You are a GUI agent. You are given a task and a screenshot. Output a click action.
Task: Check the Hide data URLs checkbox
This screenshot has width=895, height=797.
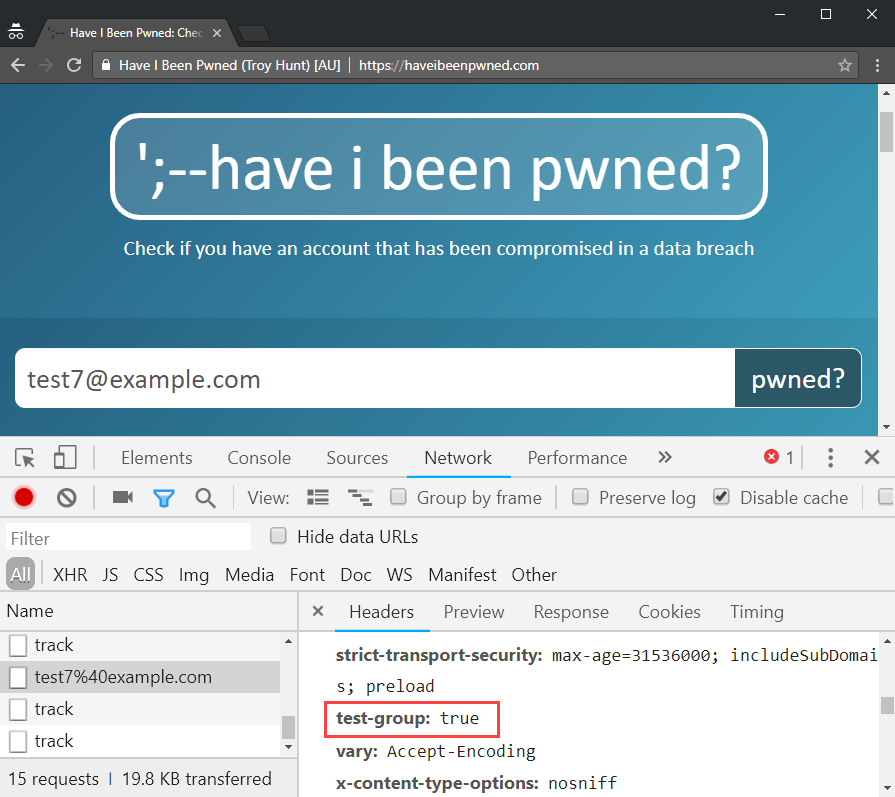pos(278,536)
